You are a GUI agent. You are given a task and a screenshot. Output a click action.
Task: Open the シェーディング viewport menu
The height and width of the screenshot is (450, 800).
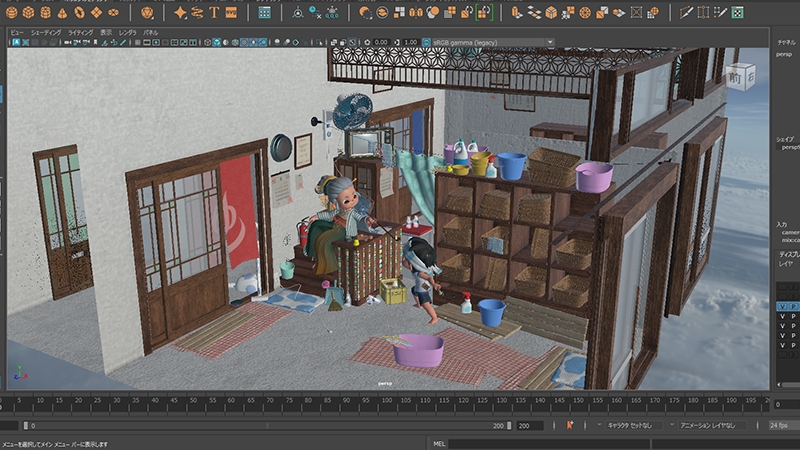click(45, 32)
